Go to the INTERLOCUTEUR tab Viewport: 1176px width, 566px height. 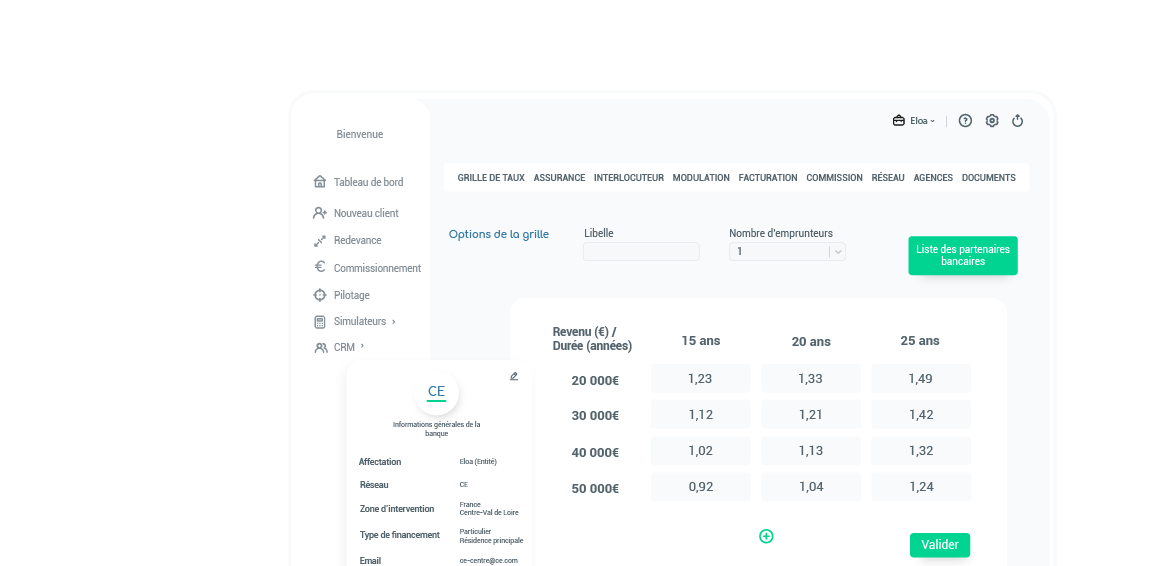point(628,178)
